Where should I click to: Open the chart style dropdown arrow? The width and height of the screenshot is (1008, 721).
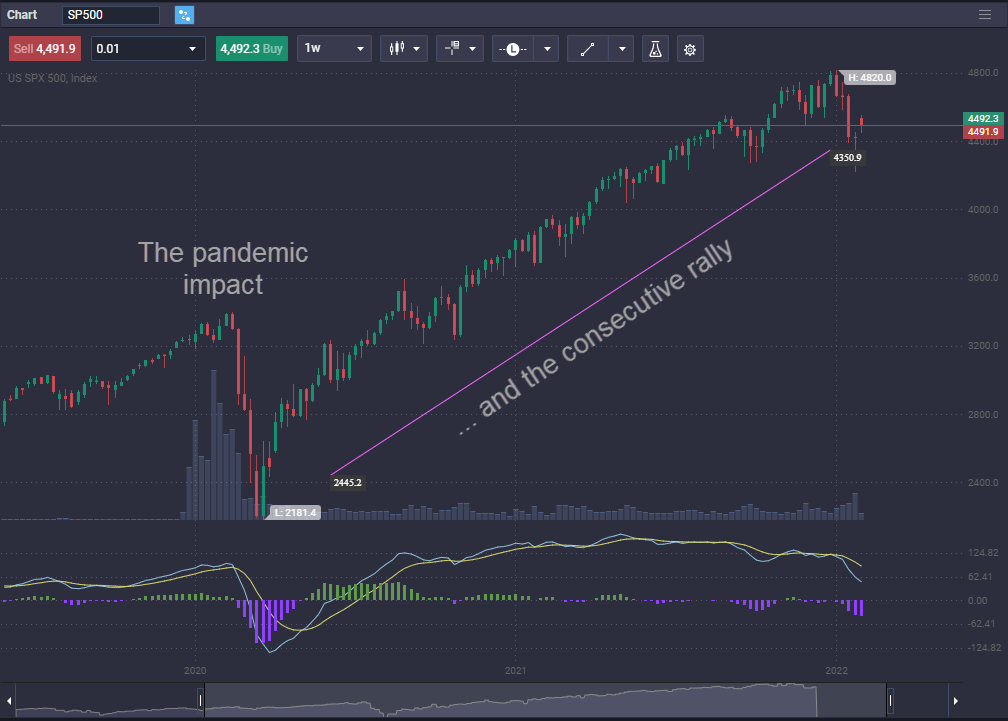point(417,48)
